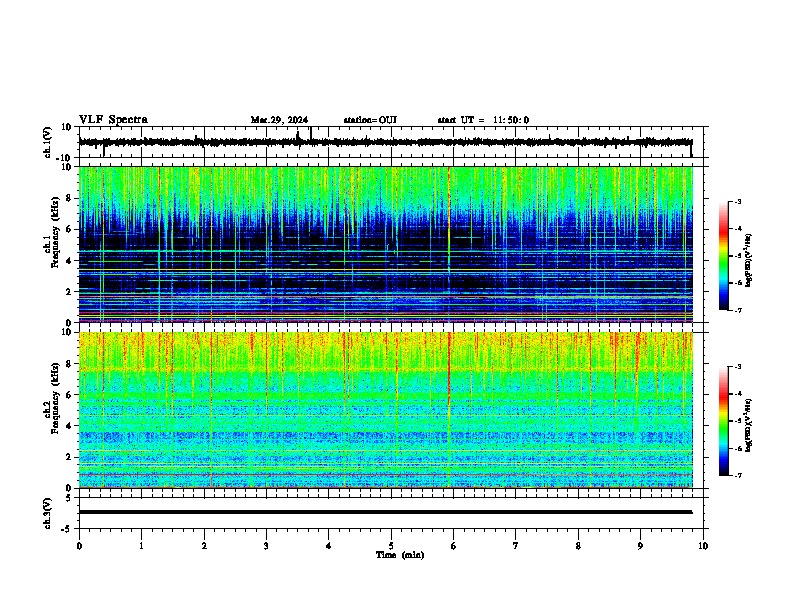Click the time axis tick label "10"
Image resolution: width=792 pixels, height=612 pixels.
(x=703, y=546)
